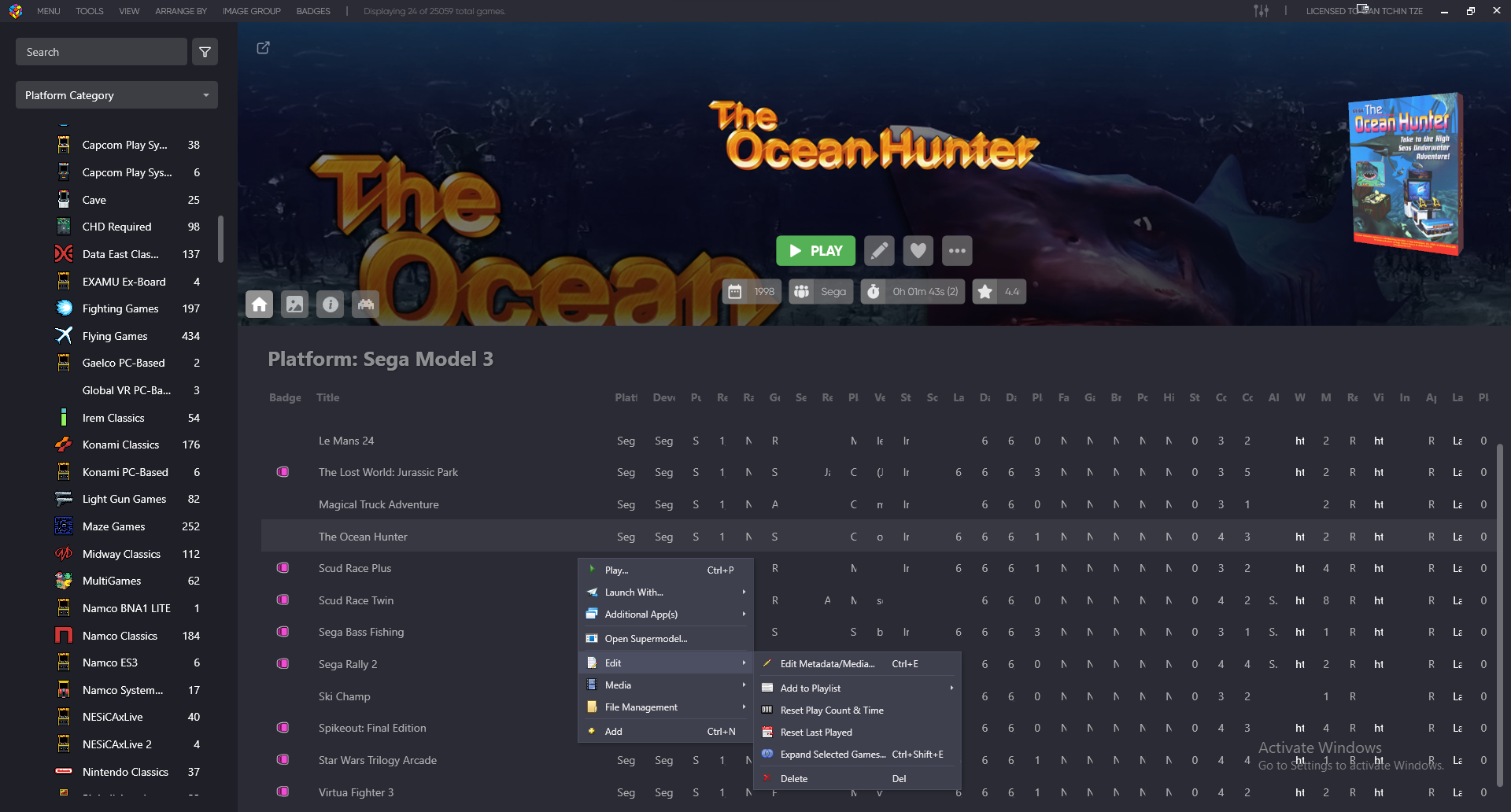Screen dimensions: 1511x812
Task: Select Flying Games category icon
Action: tap(64, 336)
